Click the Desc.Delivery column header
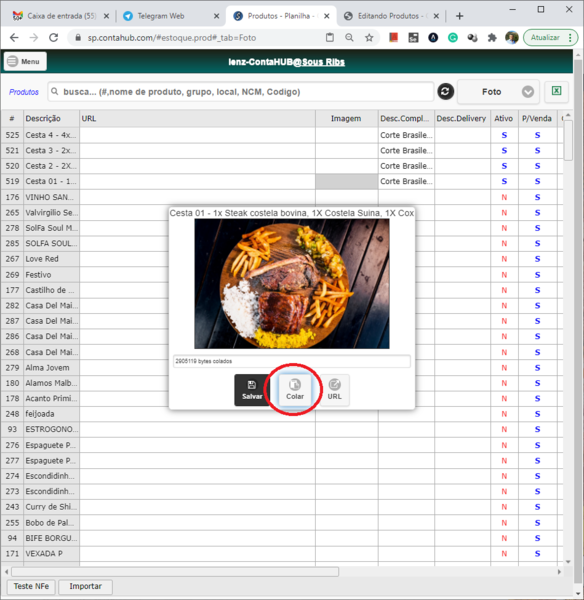The image size is (584, 600). point(462,119)
